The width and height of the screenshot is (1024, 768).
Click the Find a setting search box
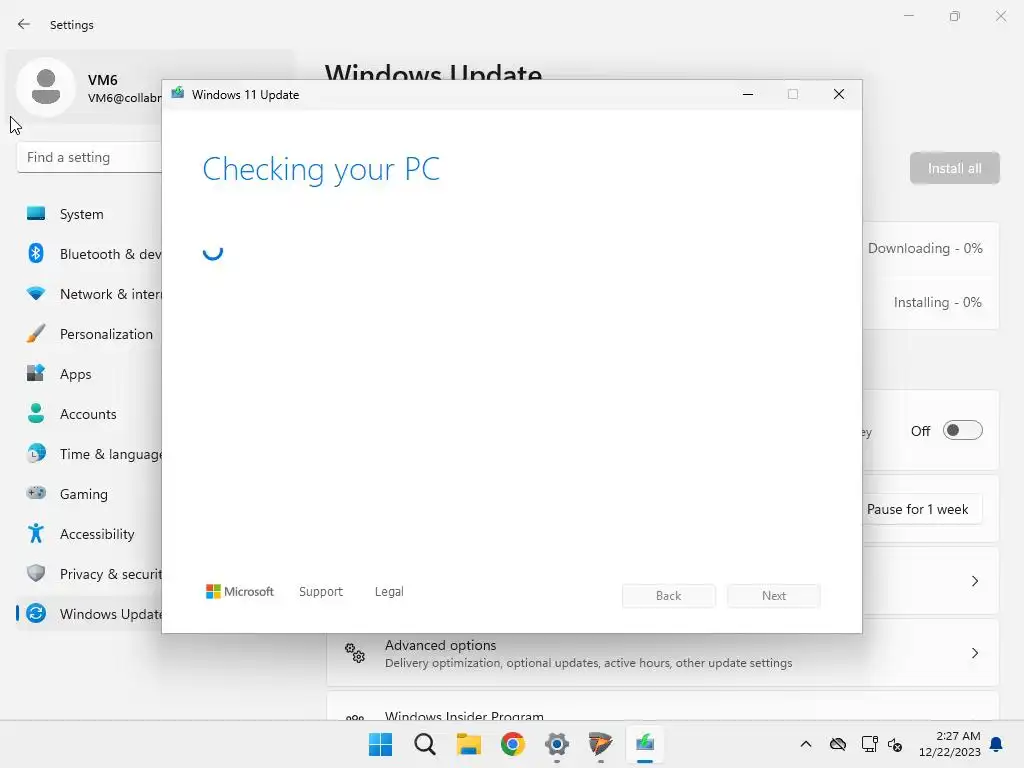[x=89, y=157]
